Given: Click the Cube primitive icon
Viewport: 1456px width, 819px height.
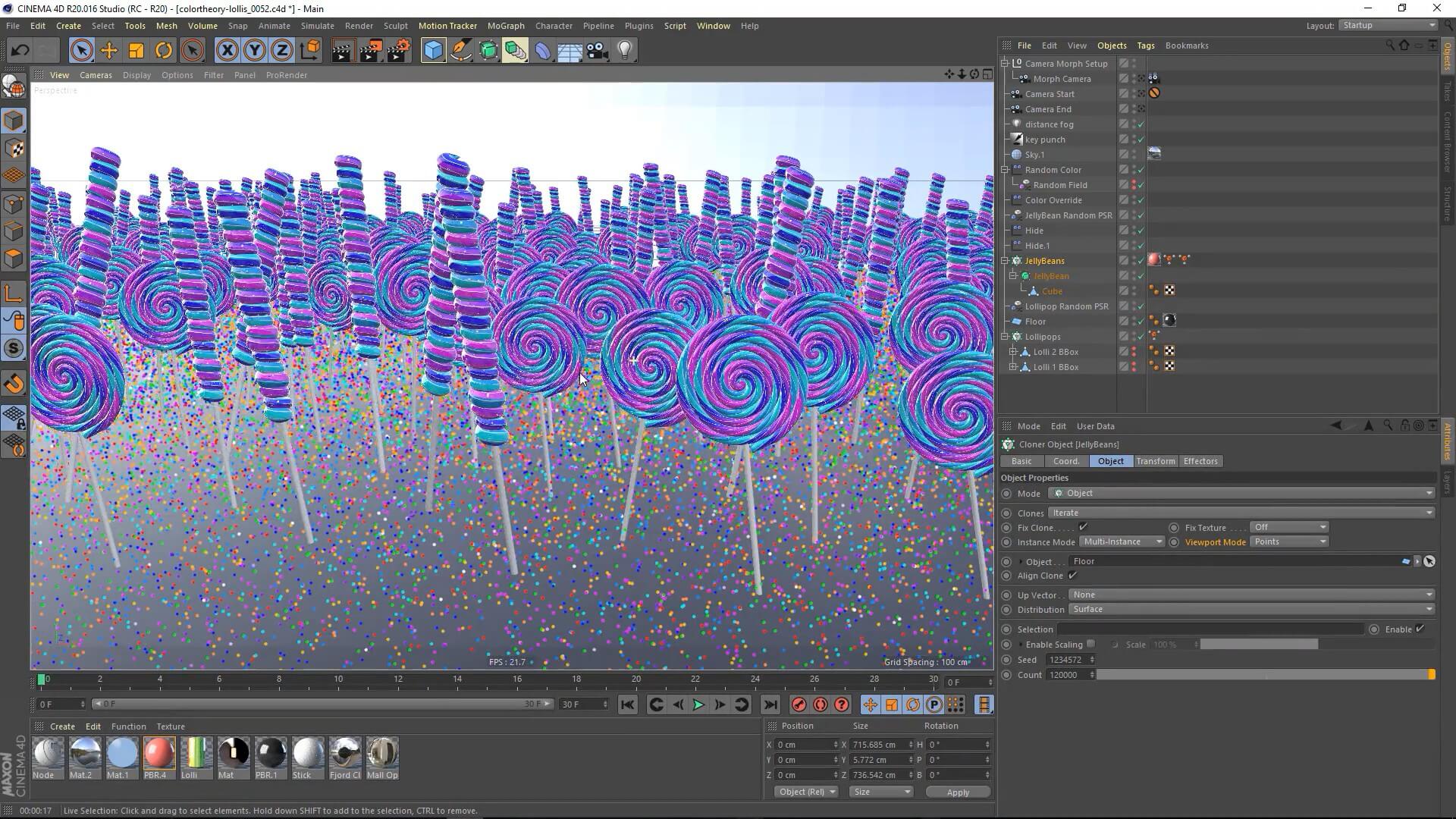Looking at the screenshot, I should pyautogui.click(x=433, y=51).
